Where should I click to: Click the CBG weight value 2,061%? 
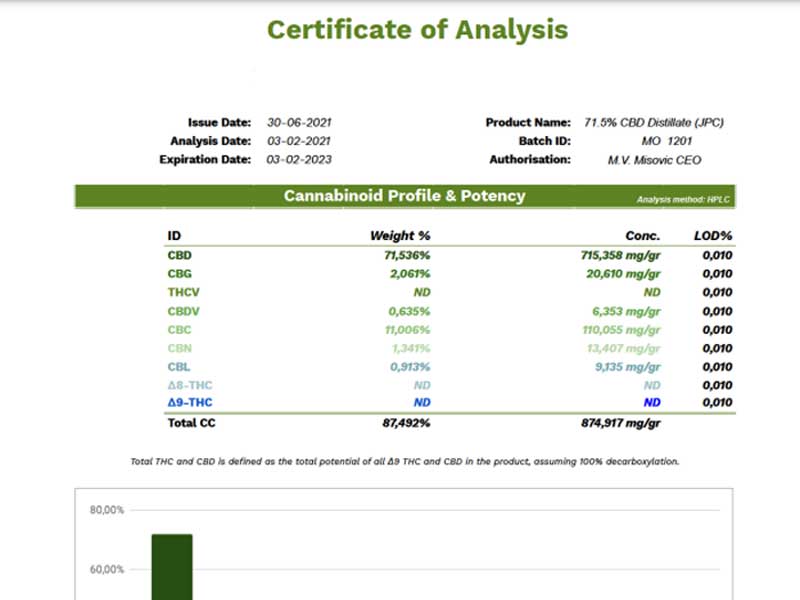coord(409,274)
